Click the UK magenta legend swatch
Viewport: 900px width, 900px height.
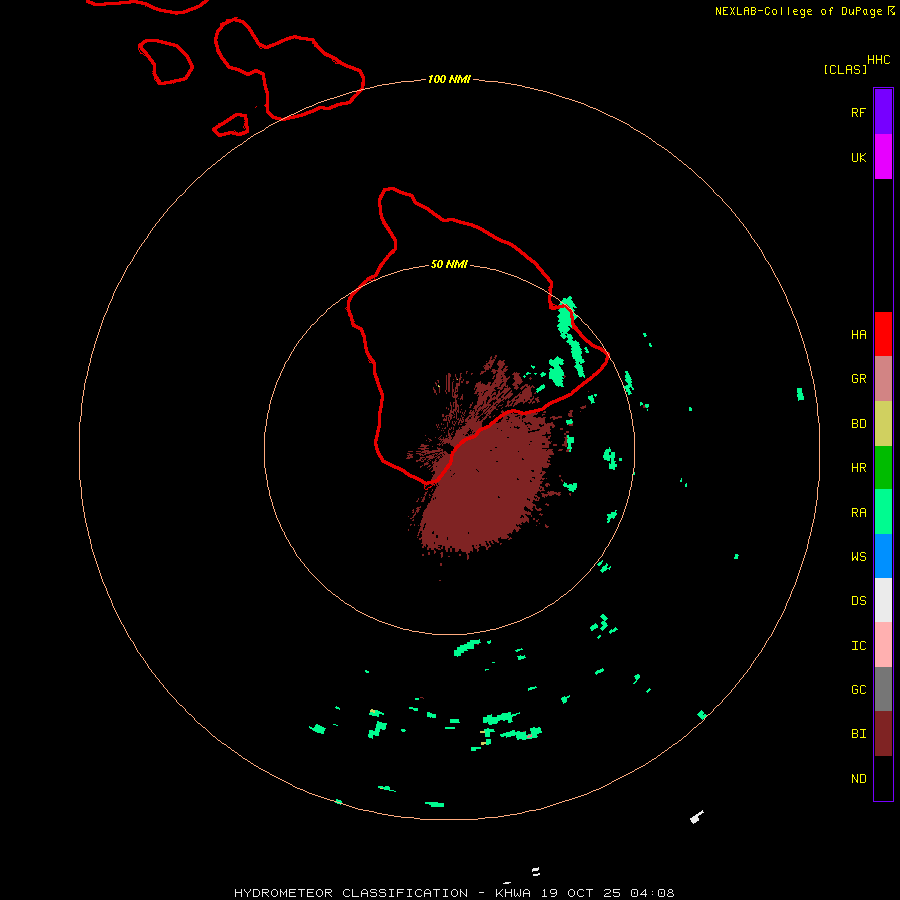(883, 157)
